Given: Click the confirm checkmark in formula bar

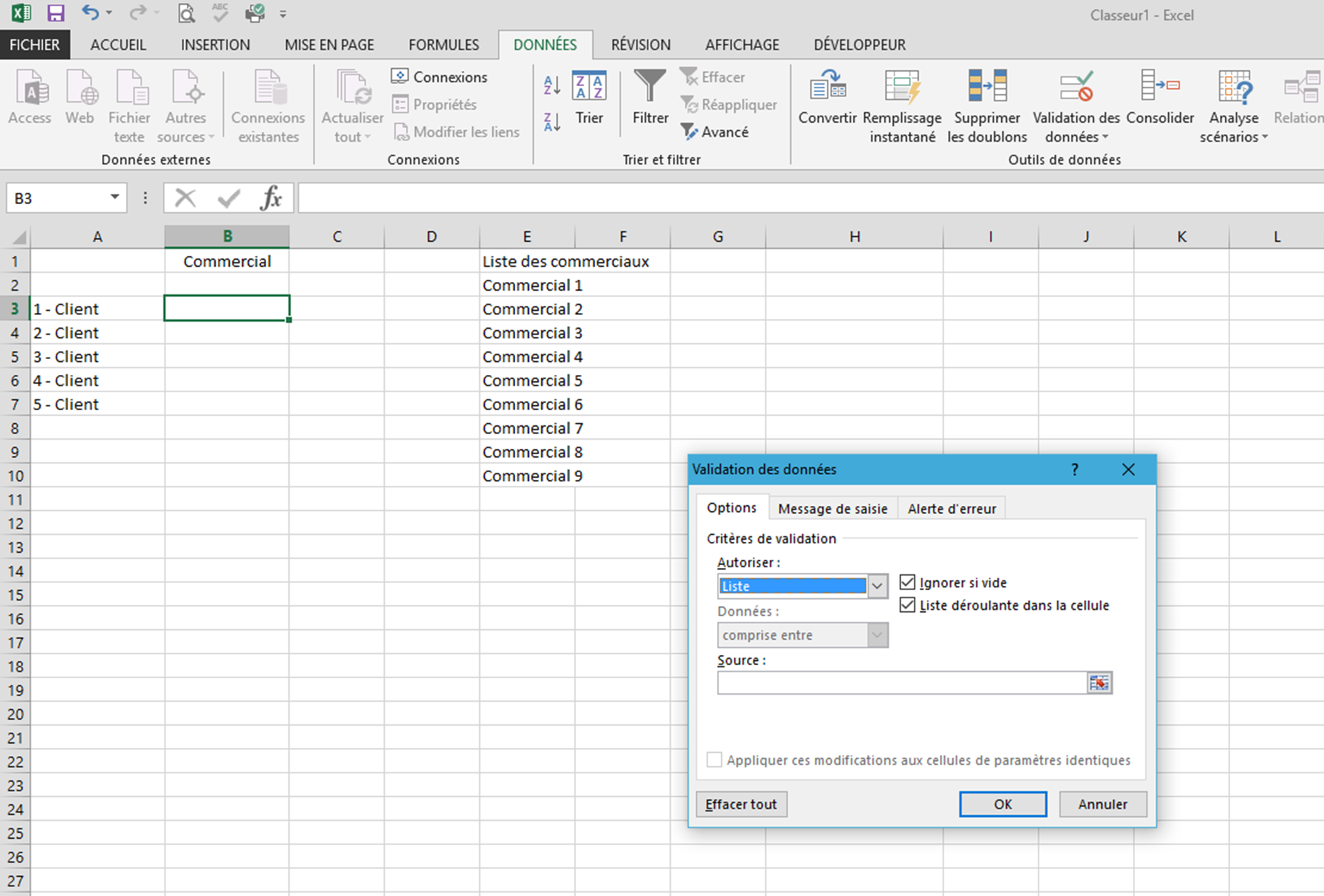Looking at the screenshot, I should tap(228, 198).
